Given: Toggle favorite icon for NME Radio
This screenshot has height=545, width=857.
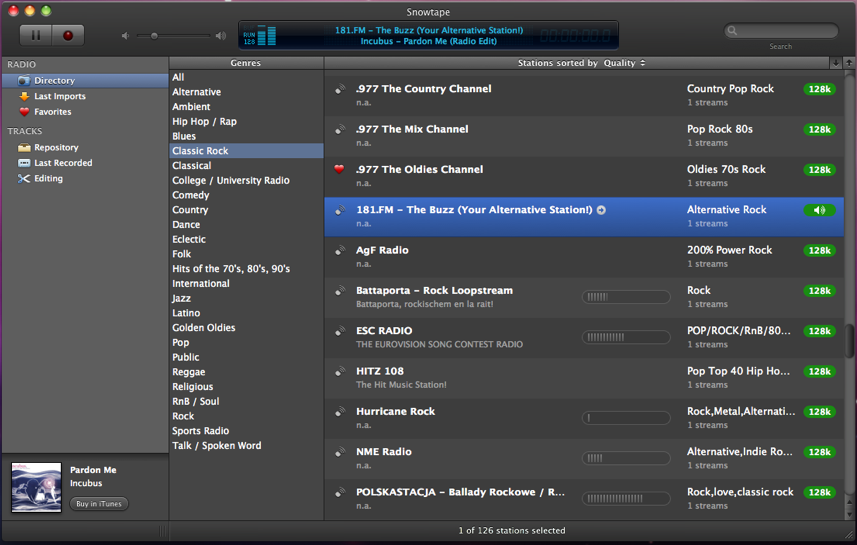Looking at the screenshot, I should (340, 452).
